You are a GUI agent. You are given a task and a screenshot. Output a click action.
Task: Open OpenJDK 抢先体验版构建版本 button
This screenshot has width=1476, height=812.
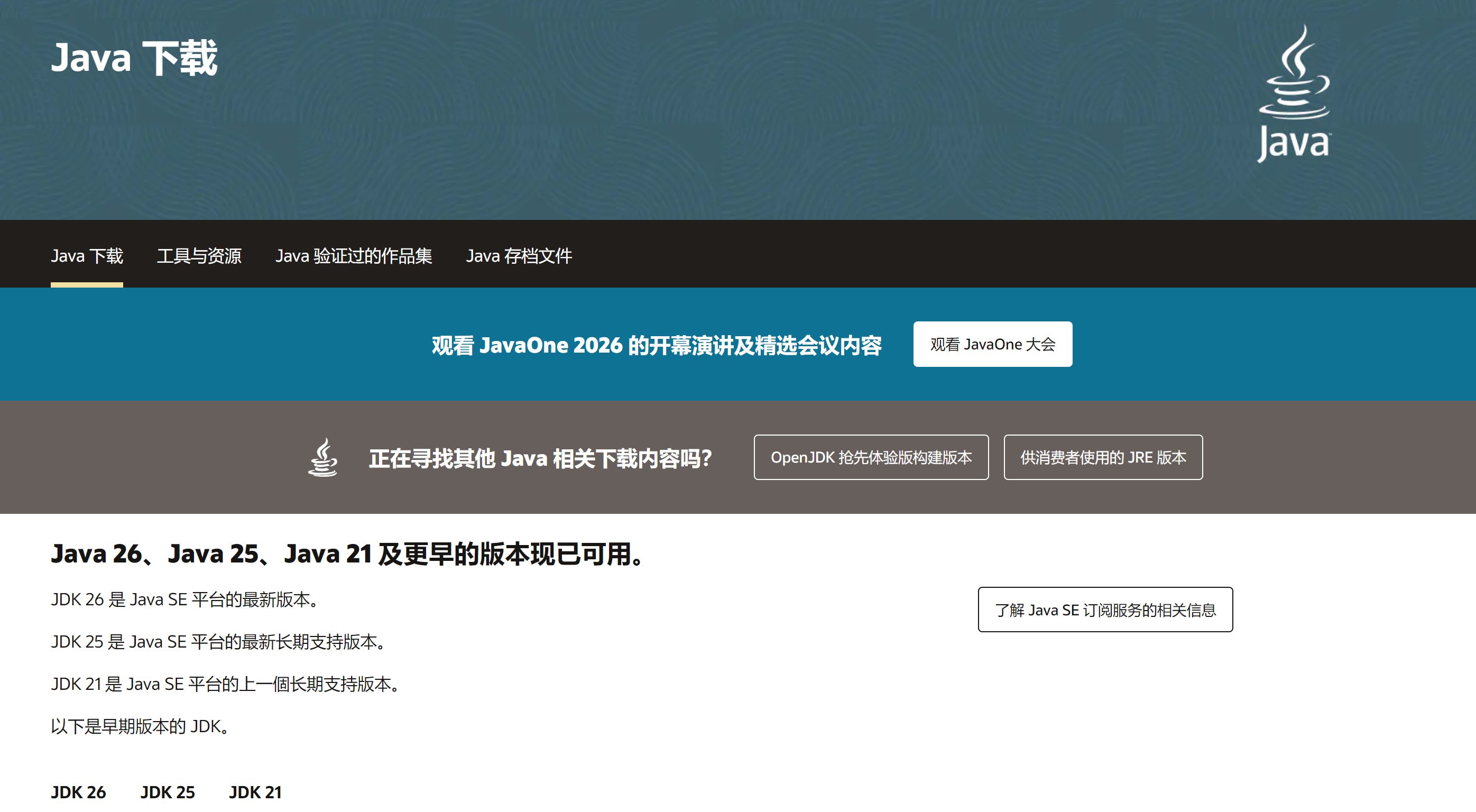[871, 457]
